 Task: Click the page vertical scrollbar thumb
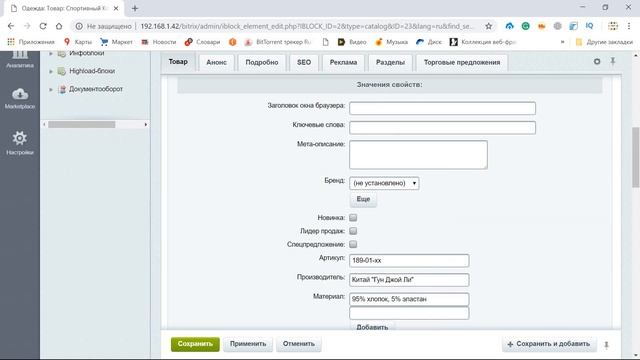(x=636, y=158)
